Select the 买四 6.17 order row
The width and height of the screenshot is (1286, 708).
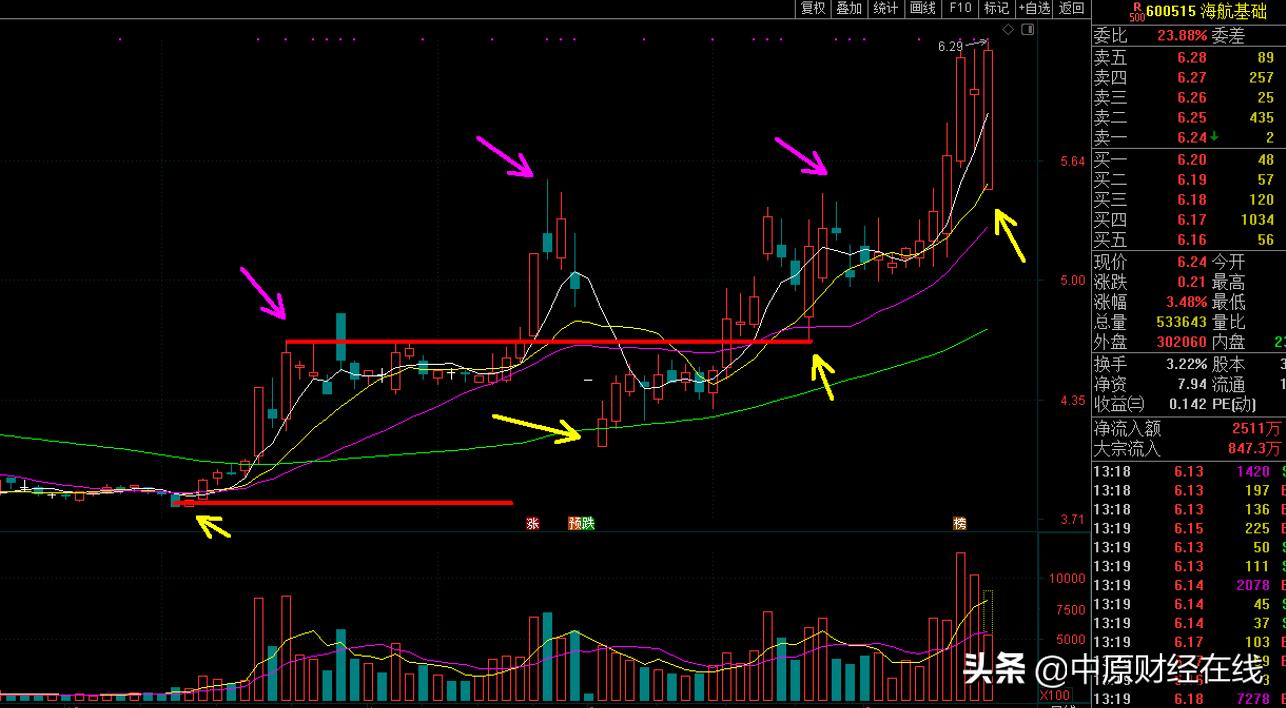tap(1188, 220)
